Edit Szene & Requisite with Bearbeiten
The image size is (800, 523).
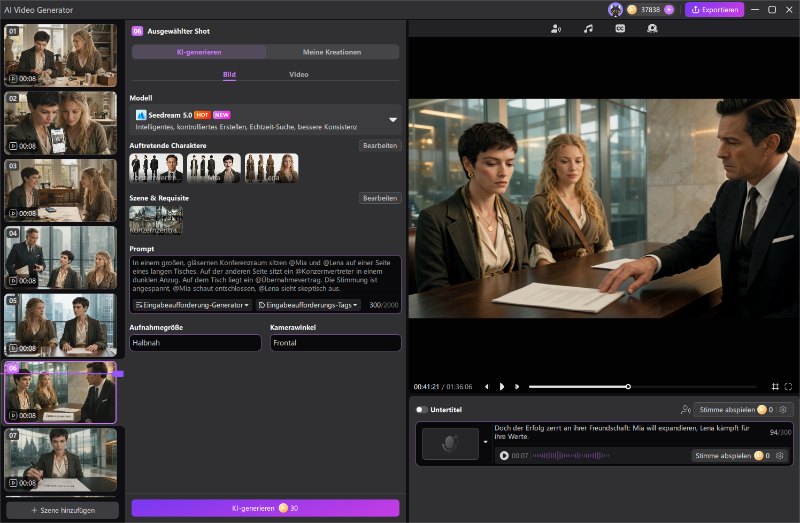coord(380,198)
